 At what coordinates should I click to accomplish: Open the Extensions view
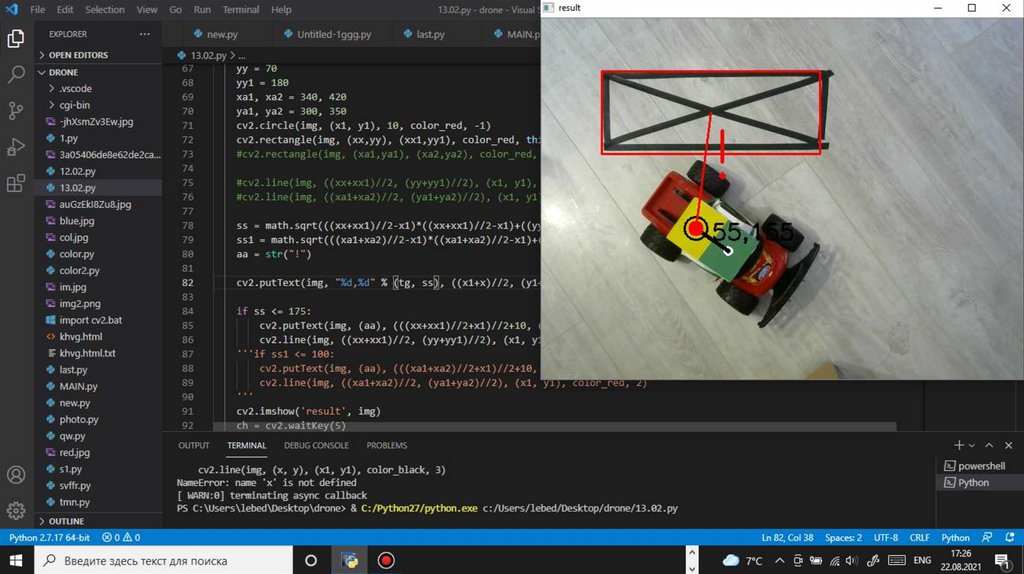click(x=16, y=184)
